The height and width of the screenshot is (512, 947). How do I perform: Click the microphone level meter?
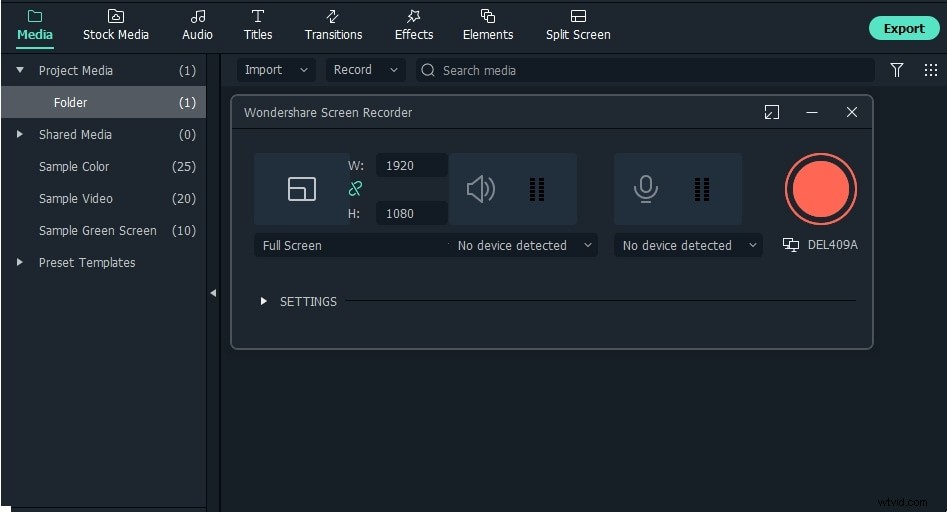701,189
